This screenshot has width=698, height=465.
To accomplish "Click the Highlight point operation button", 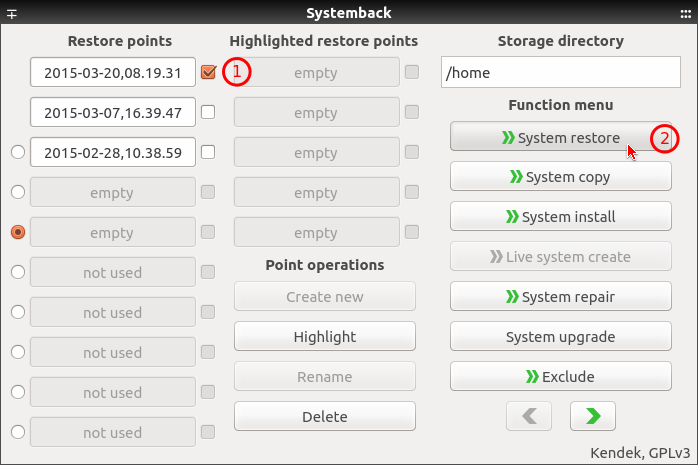I will point(325,336).
